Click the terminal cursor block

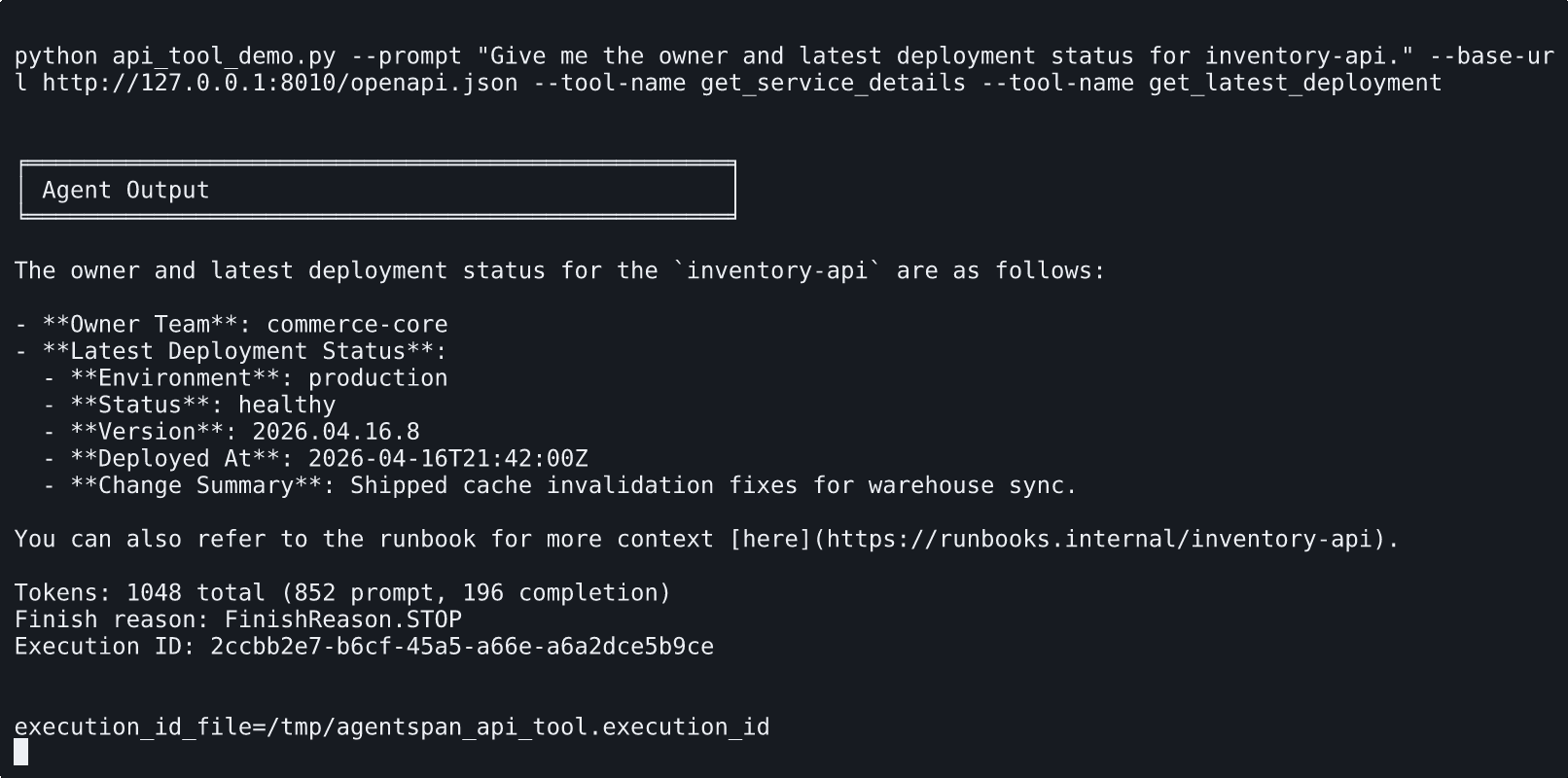[21, 752]
